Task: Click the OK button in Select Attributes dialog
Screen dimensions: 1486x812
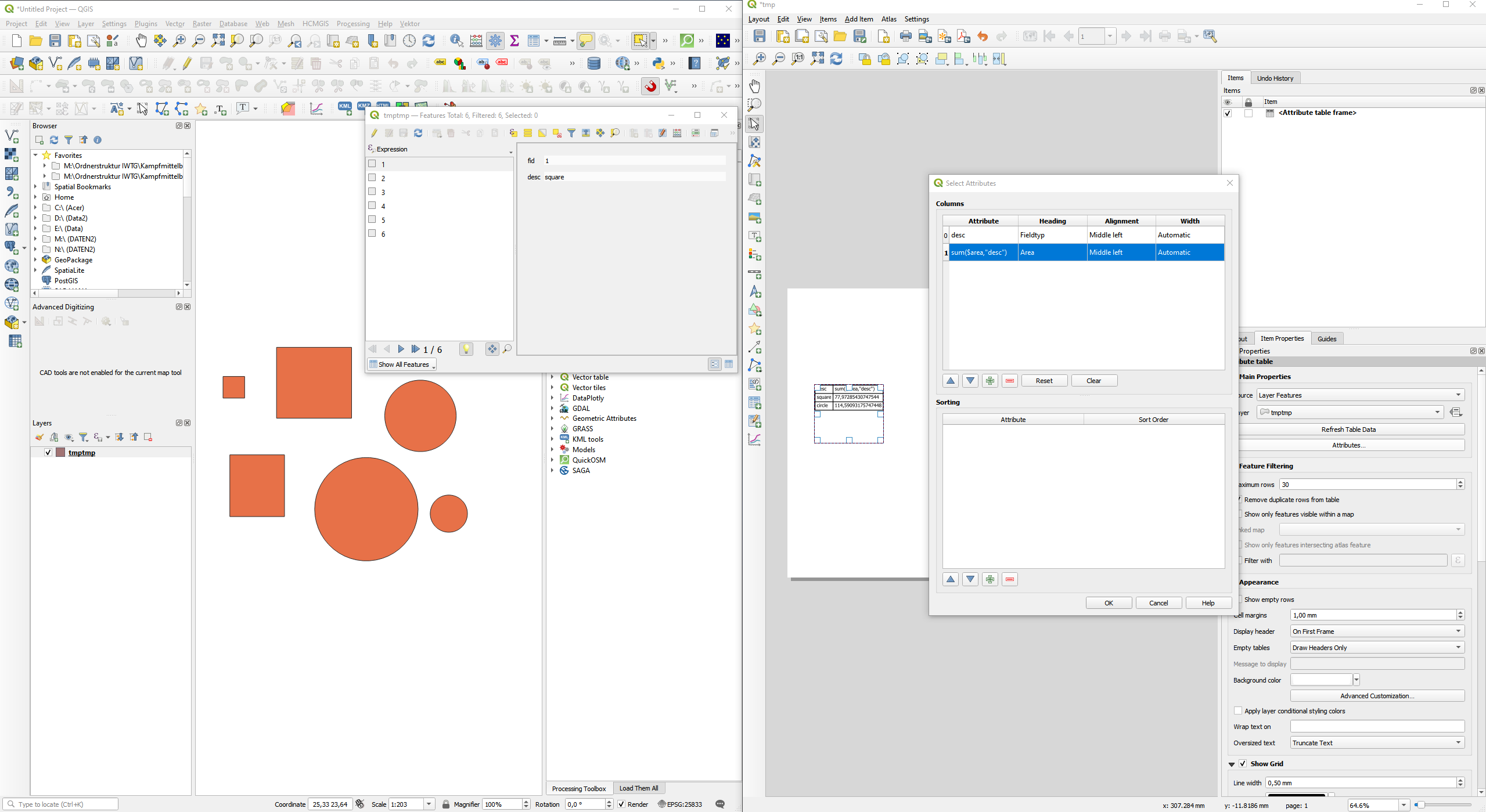Action: 1109,603
